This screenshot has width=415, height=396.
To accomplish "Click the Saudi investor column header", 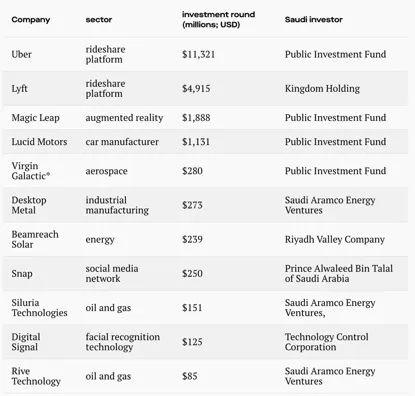I will (x=314, y=20).
